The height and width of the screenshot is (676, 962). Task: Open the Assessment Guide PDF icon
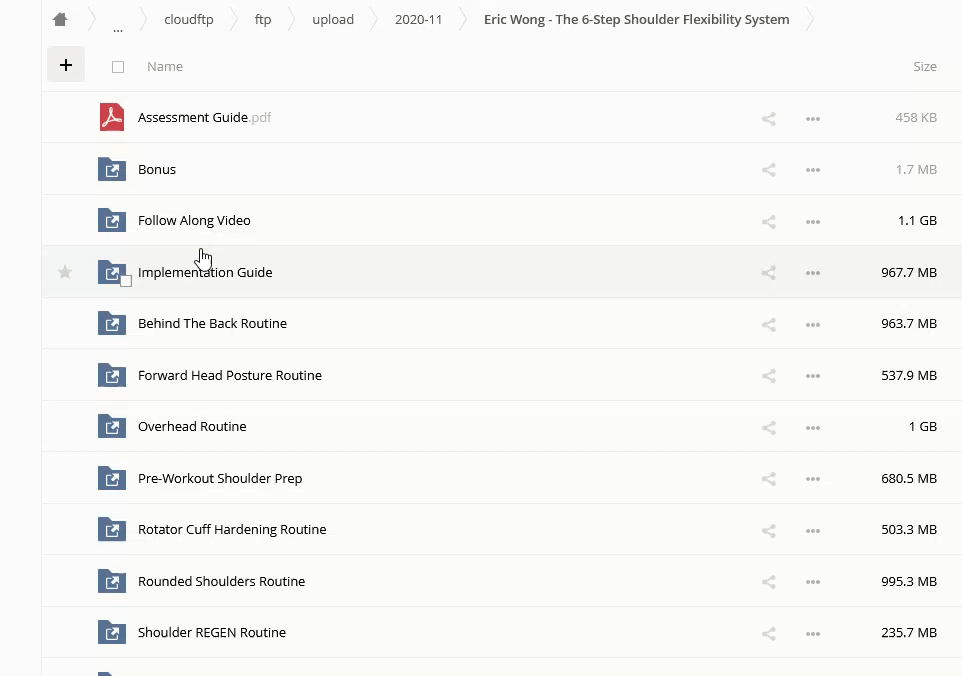pyautogui.click(x=112, y=117)
